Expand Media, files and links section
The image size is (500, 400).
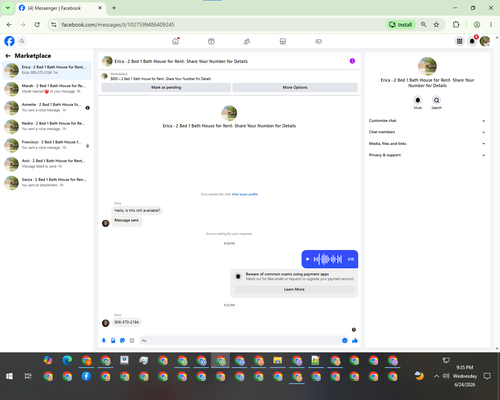tap(427, 144)
